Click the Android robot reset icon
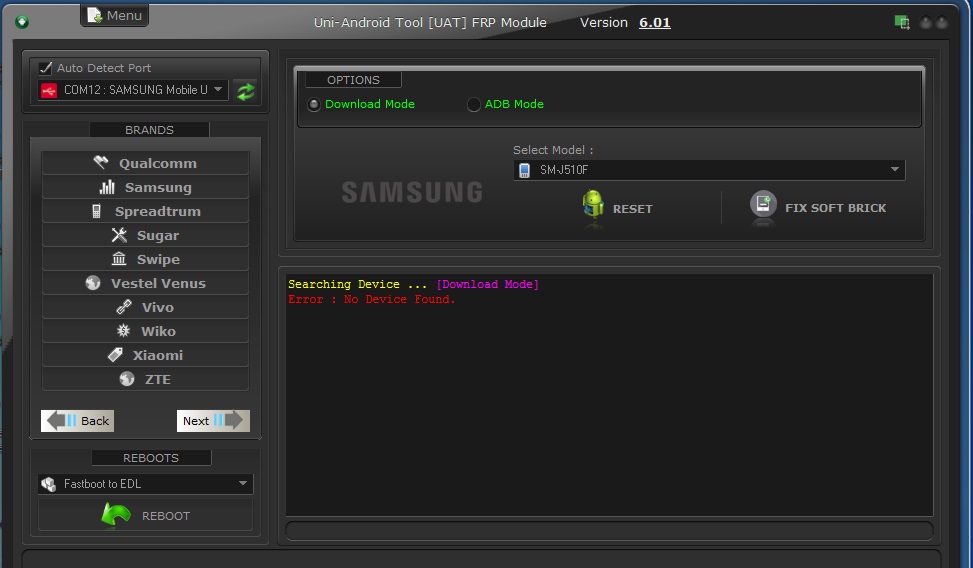The height and width of the screenshot is (568, 973). (593, 205)
